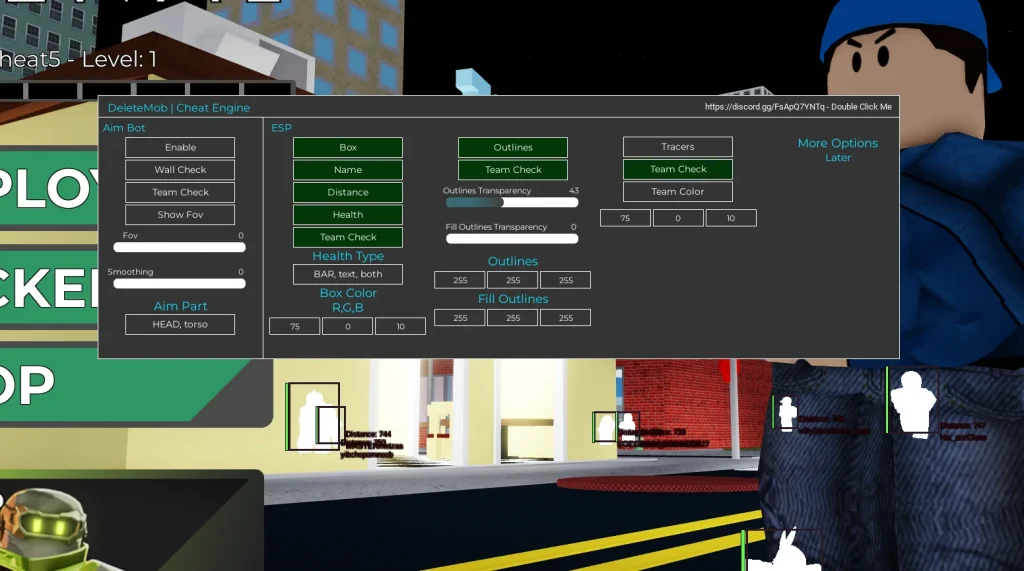Toggle ESP Distance option

click(347, 192)
